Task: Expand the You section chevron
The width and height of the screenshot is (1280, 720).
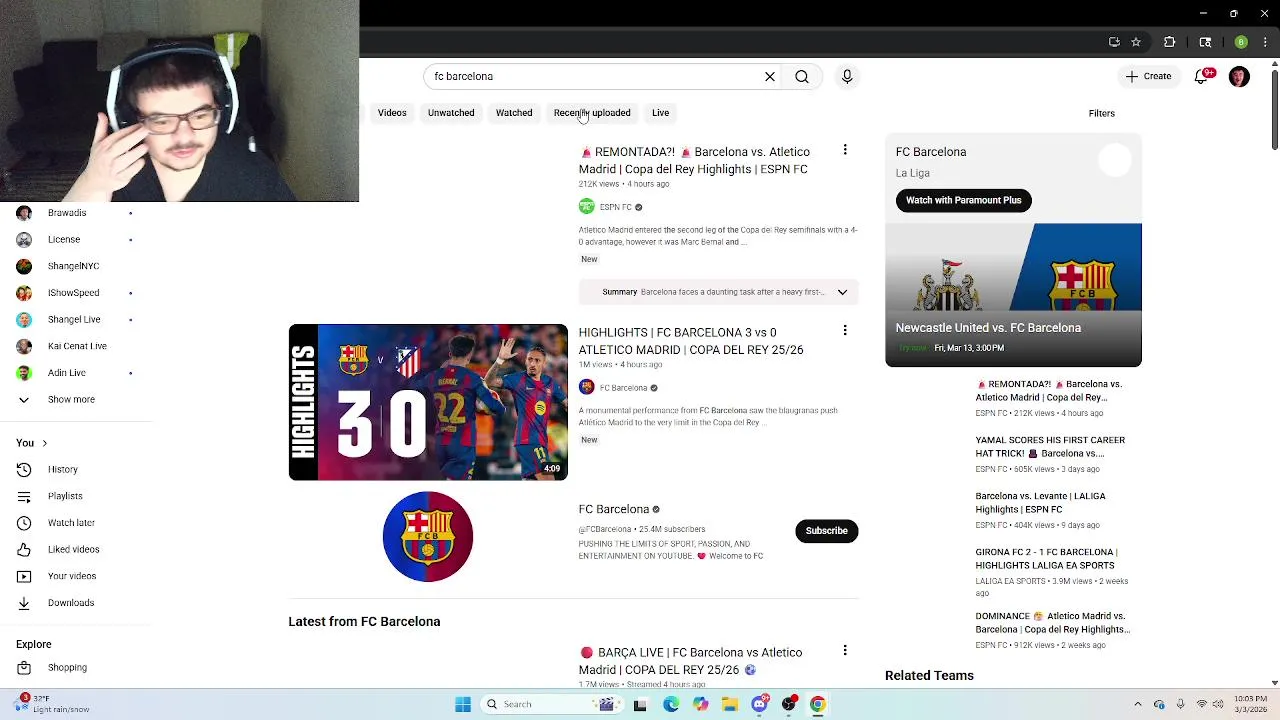Action: point(44,443)
